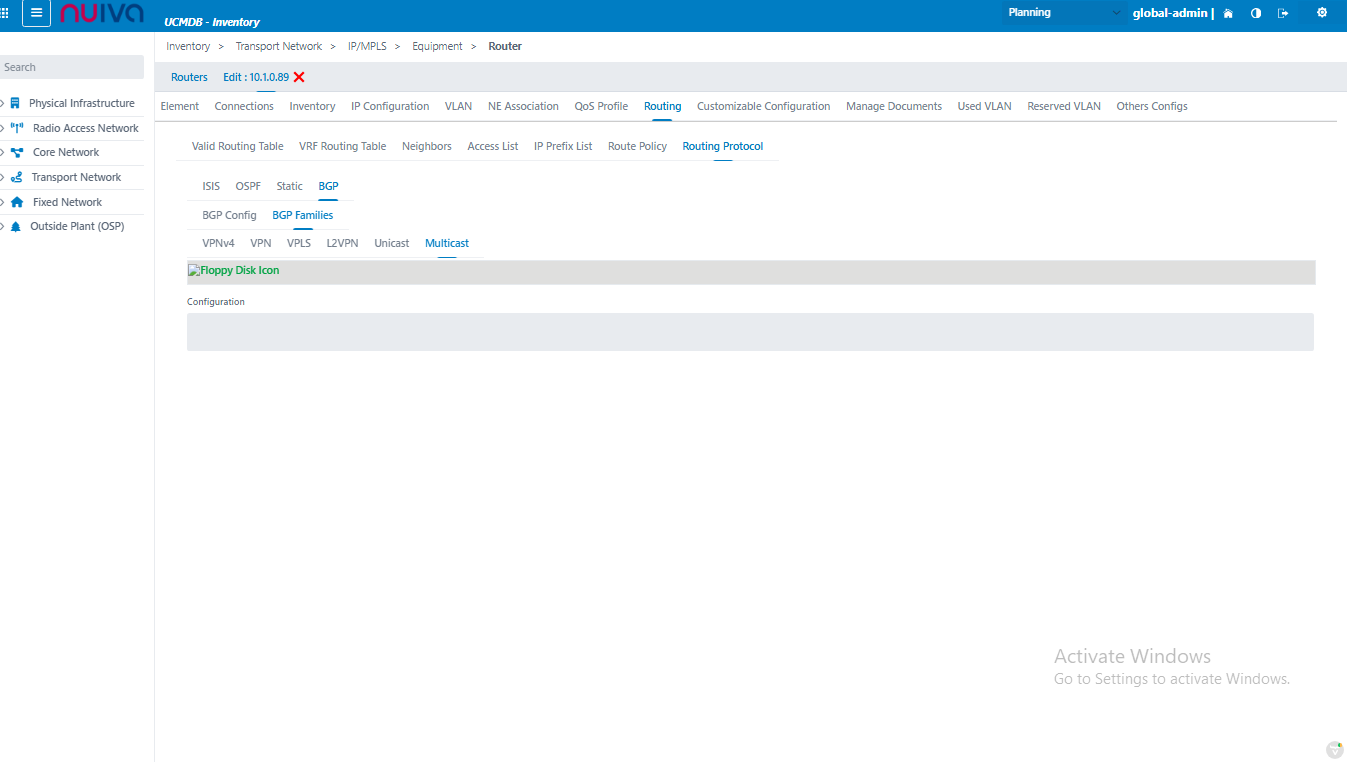Open the apps grid launcher icon
Image resolution: width=1347 pixels, height=762 pixels.
click(5, 13)
